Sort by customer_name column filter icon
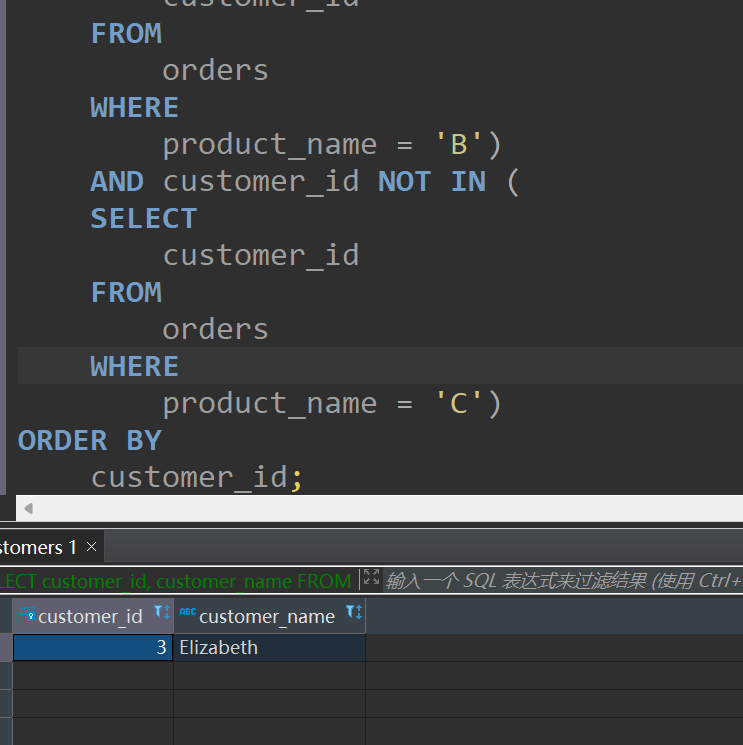The image size is (743, 745). (x=354, y=612)
